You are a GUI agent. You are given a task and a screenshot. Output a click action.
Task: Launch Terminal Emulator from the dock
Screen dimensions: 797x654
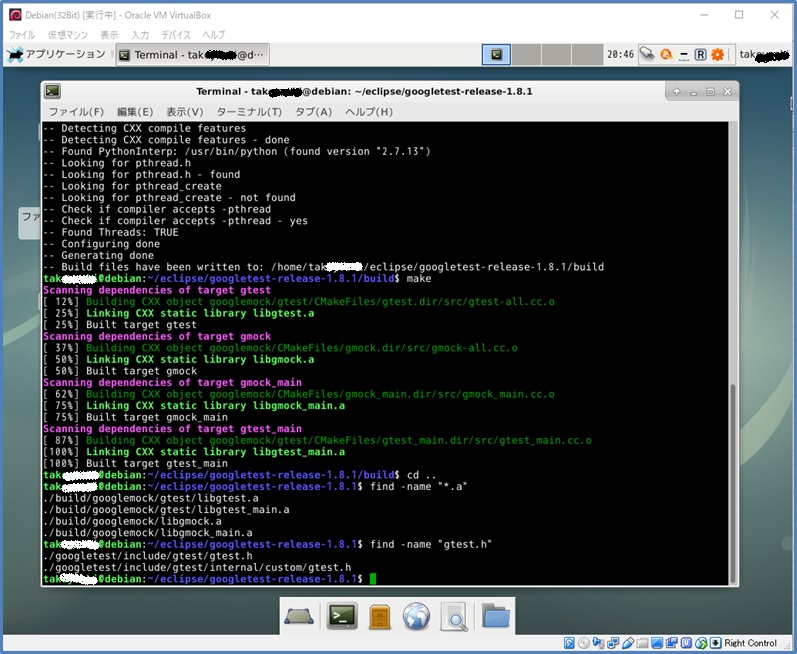click(342, 616)
